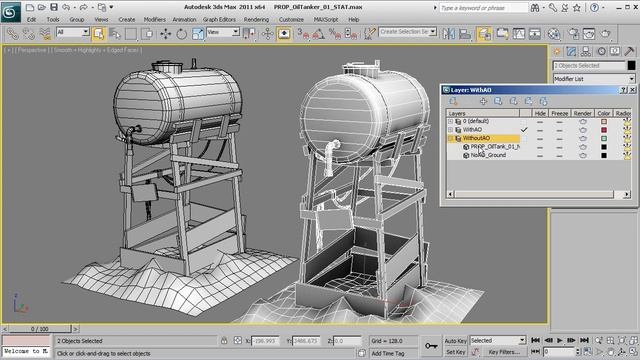640x360 pixels.
Task: Expand the 0 (default) layer
Action: pyautogui.click(x=451, y=121)
